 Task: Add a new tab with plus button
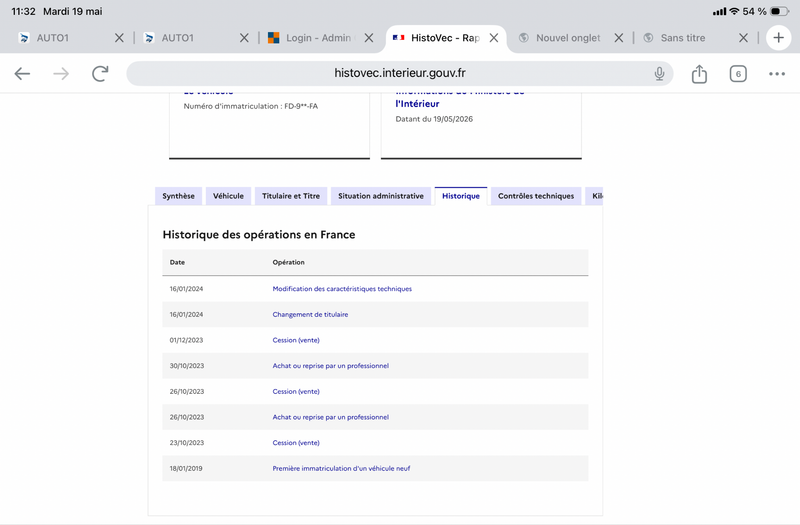pos(778,38)
